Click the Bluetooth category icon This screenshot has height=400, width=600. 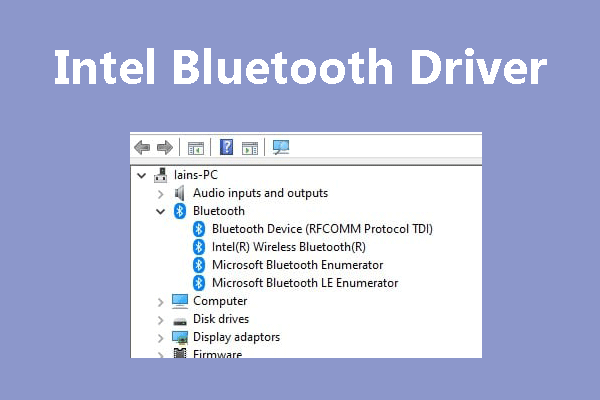click(x=180, y=211)
